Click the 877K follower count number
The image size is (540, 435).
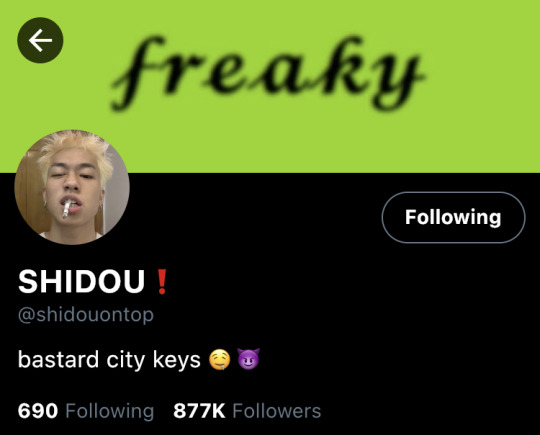click(x=199, y=411)
